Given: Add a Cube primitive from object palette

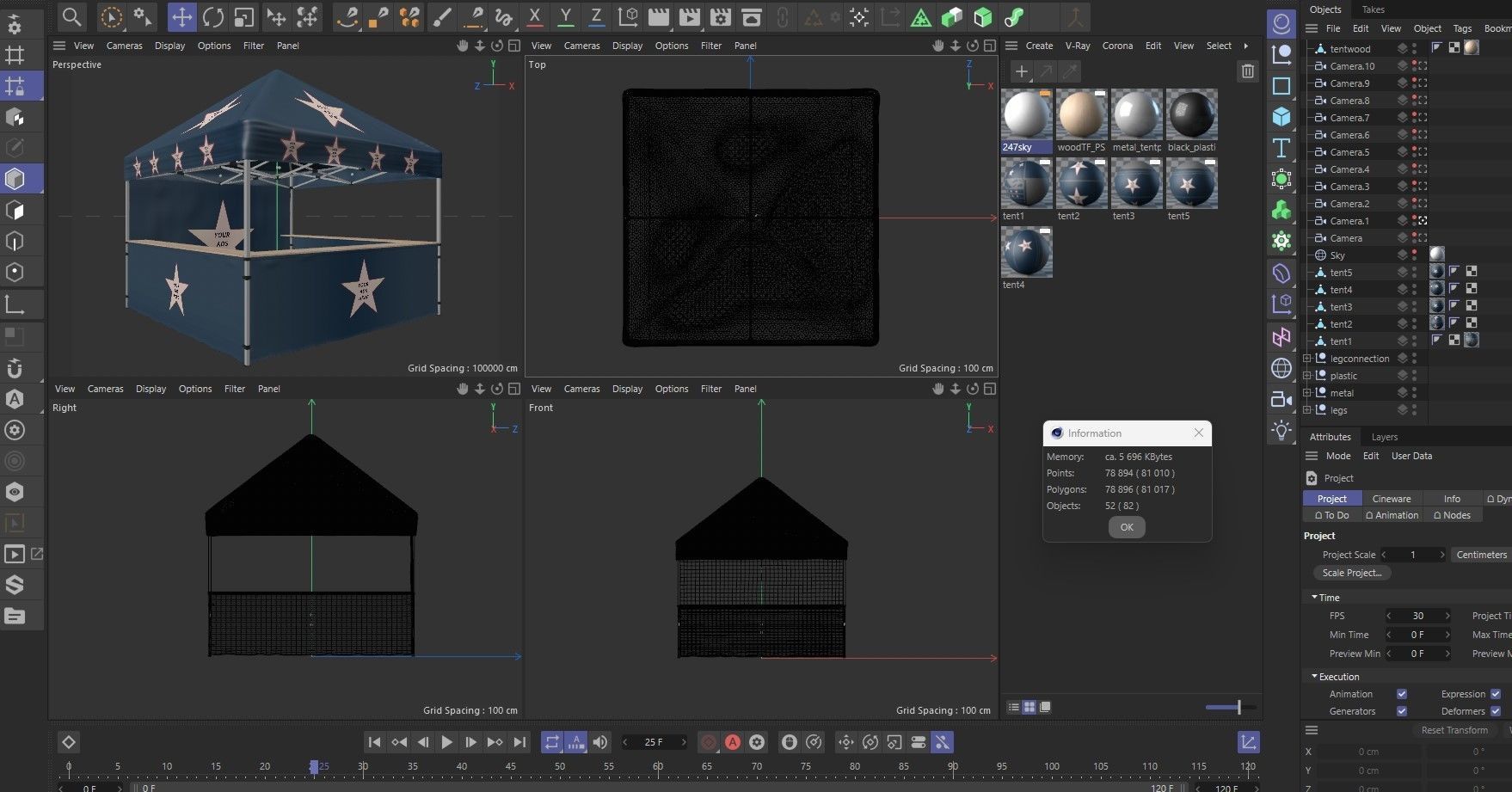Looking at the screenshot, I should [x=1282, y=116].
